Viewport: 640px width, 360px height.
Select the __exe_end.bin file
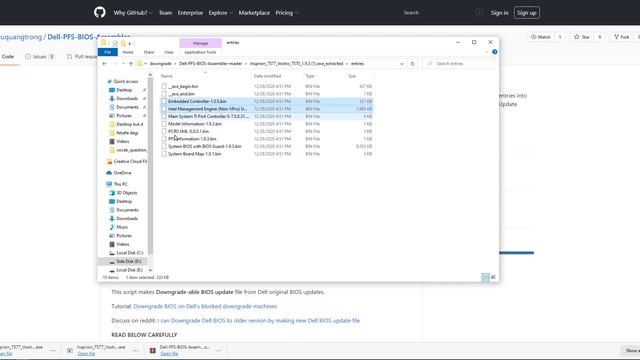pyautogui.click(x=181, y=94)
